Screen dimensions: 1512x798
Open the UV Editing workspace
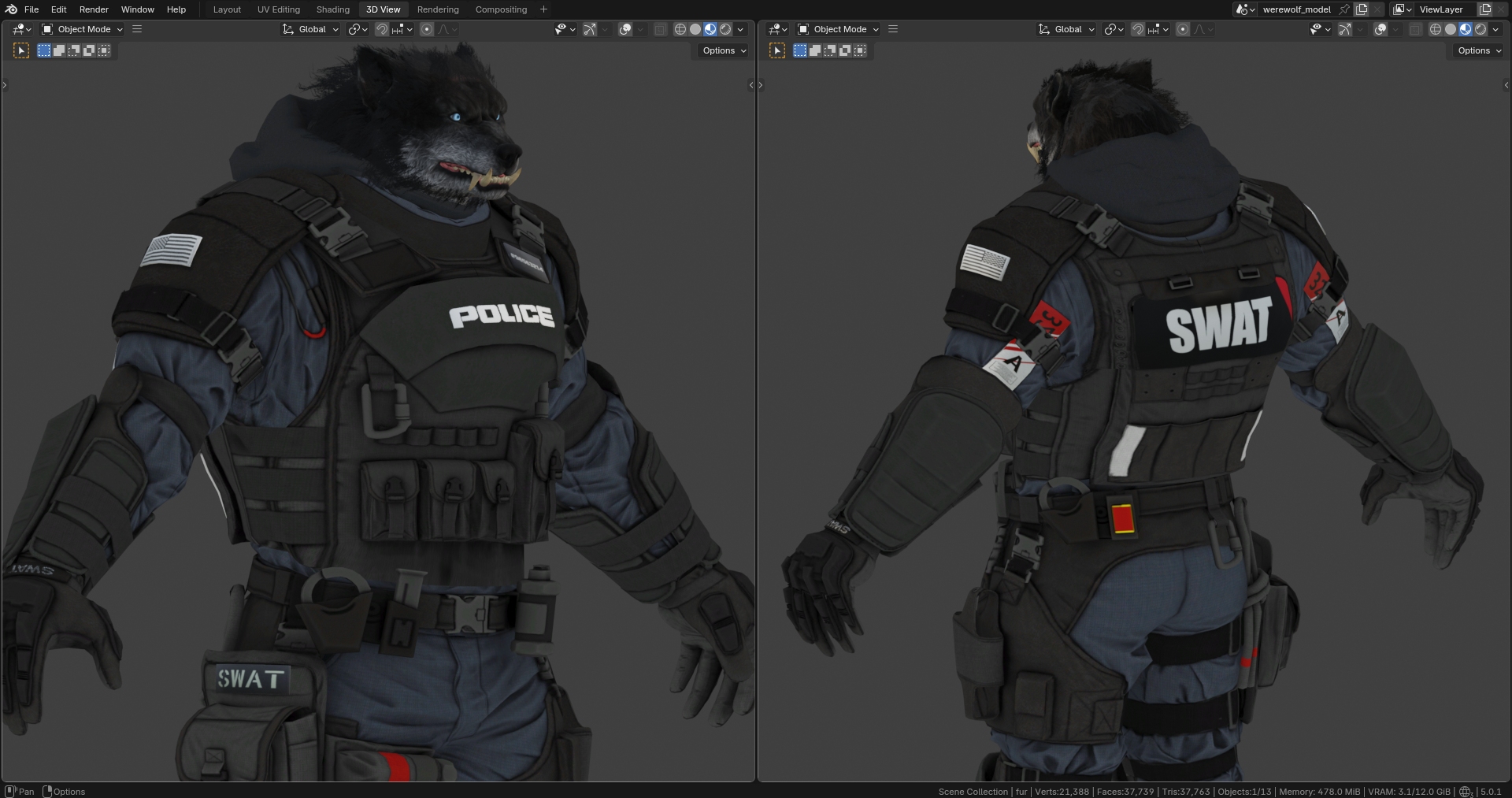(278, 9)
